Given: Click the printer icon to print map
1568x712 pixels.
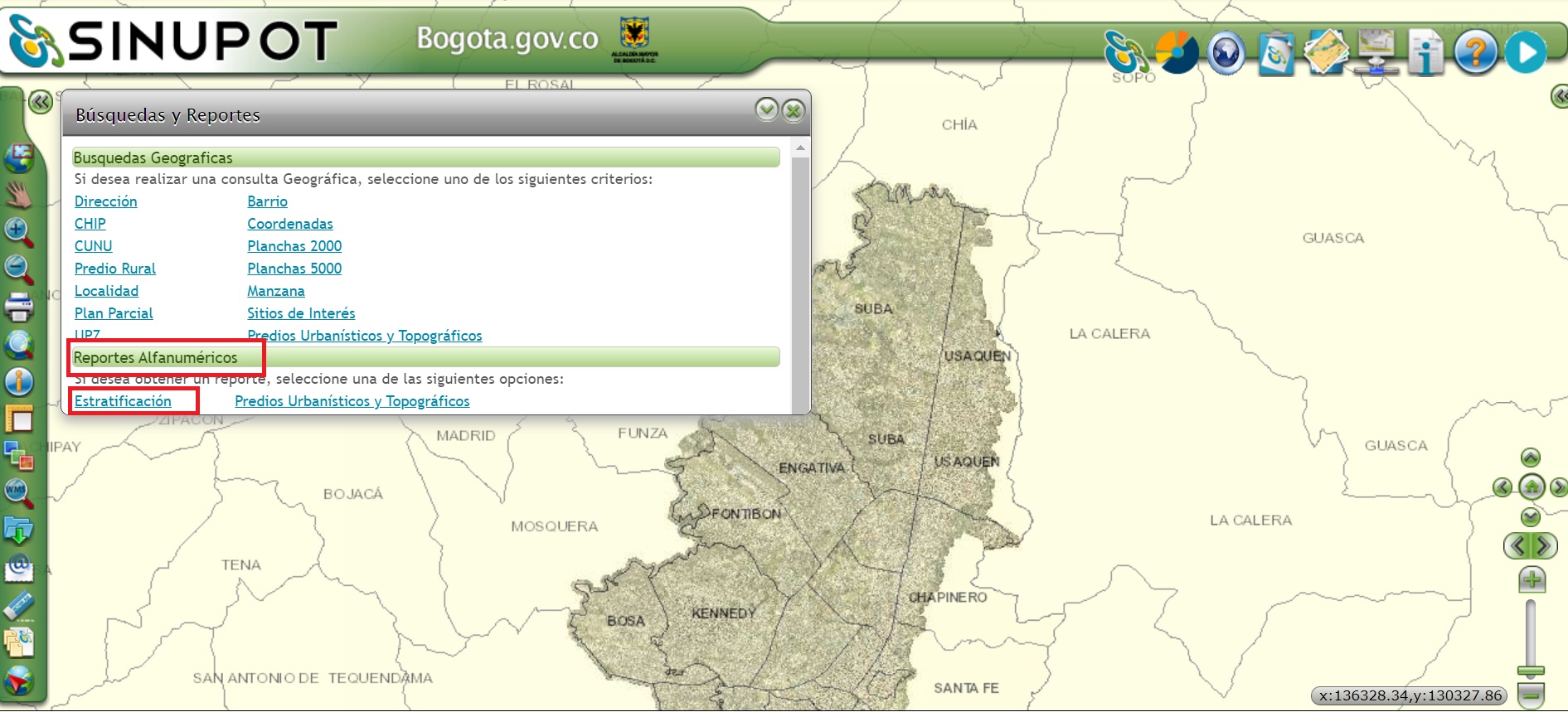Looking at the screenshot, I should (18, 308).
